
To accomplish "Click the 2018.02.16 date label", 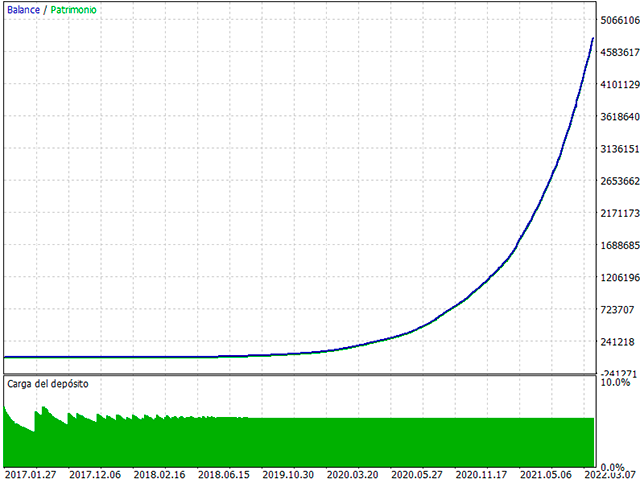I will click(160, 475).
